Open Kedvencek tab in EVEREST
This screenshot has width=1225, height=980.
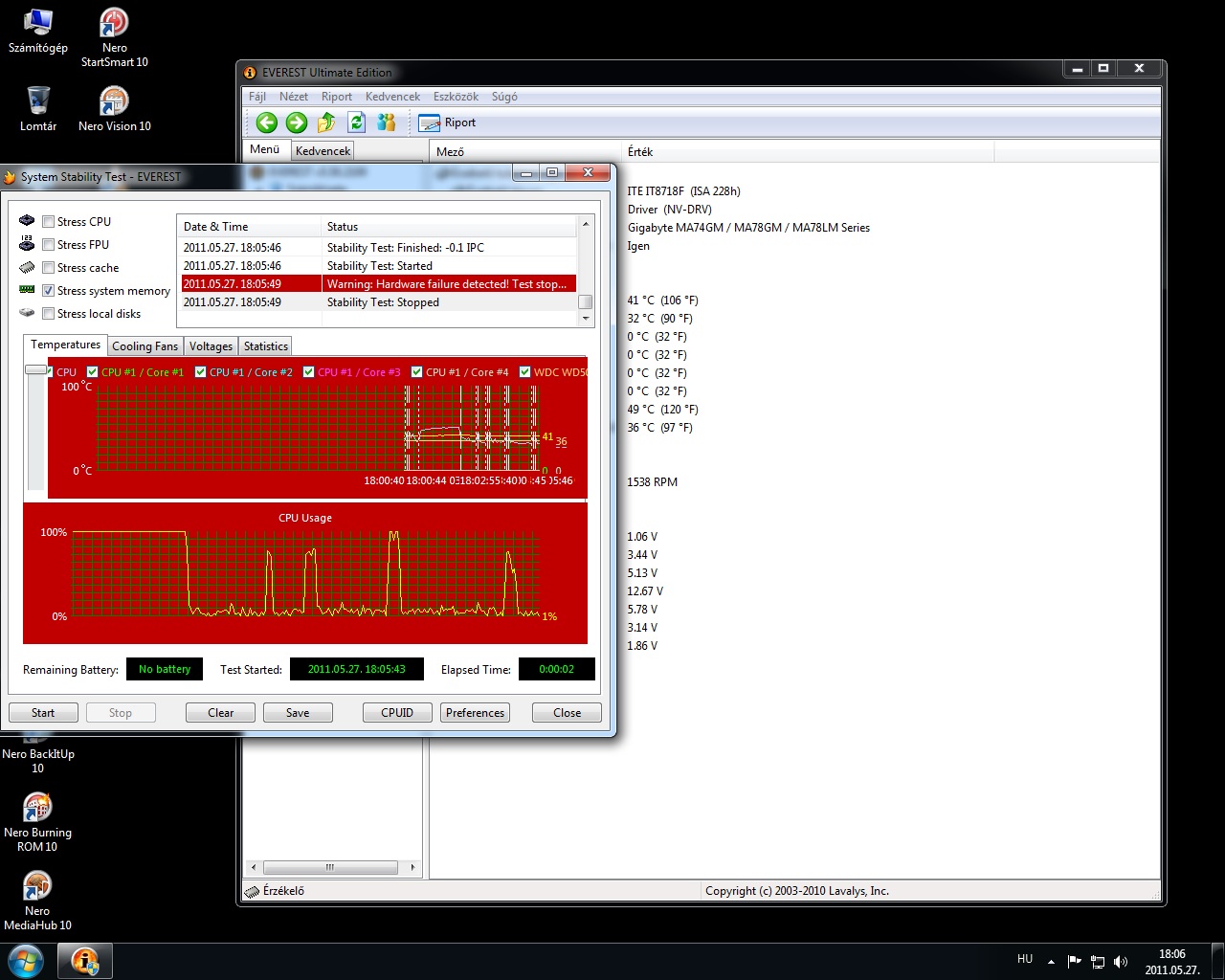[x=323, y=151]
